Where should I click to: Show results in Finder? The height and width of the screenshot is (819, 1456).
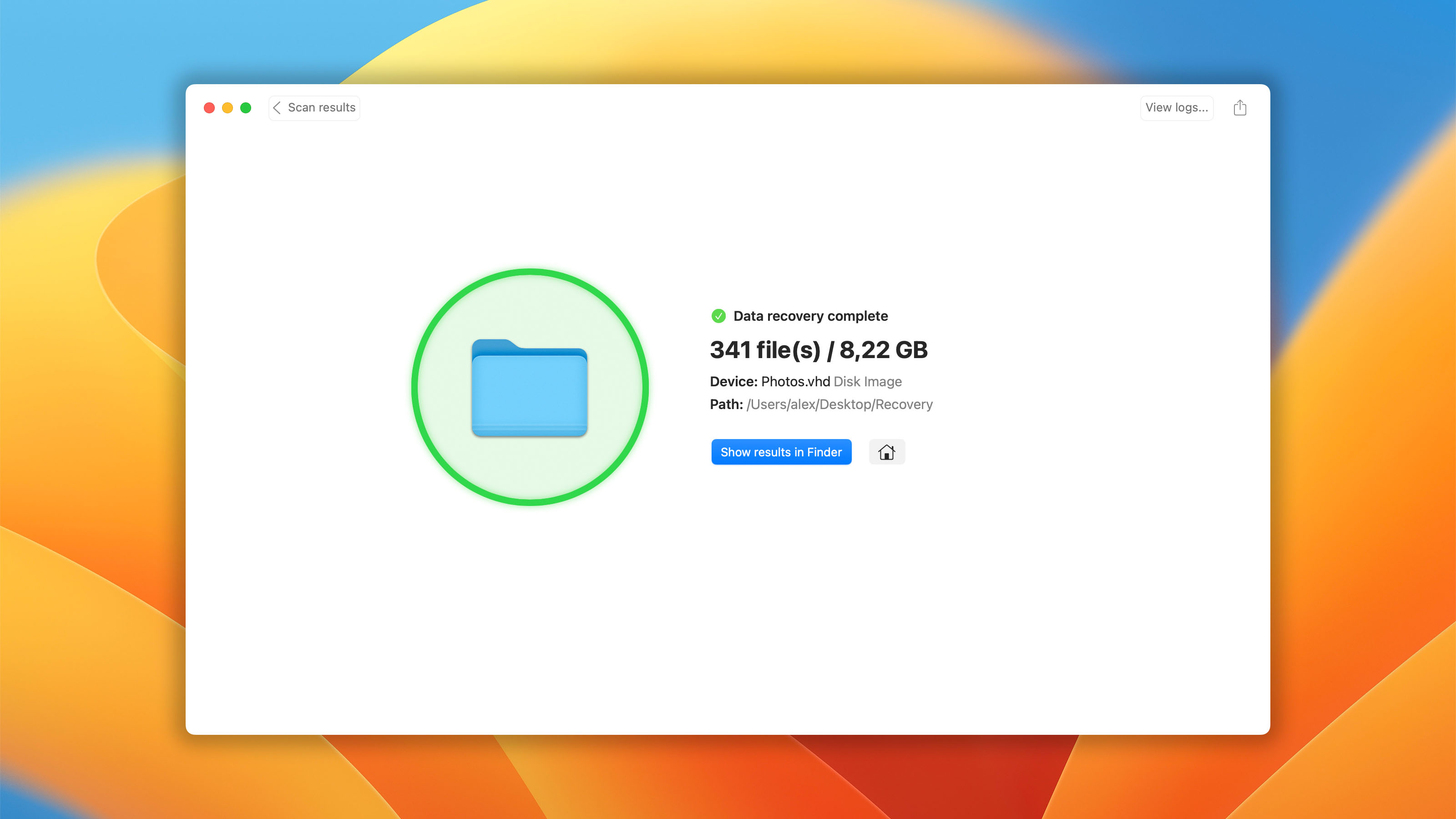pyautogui.click(x=781, y=452)
